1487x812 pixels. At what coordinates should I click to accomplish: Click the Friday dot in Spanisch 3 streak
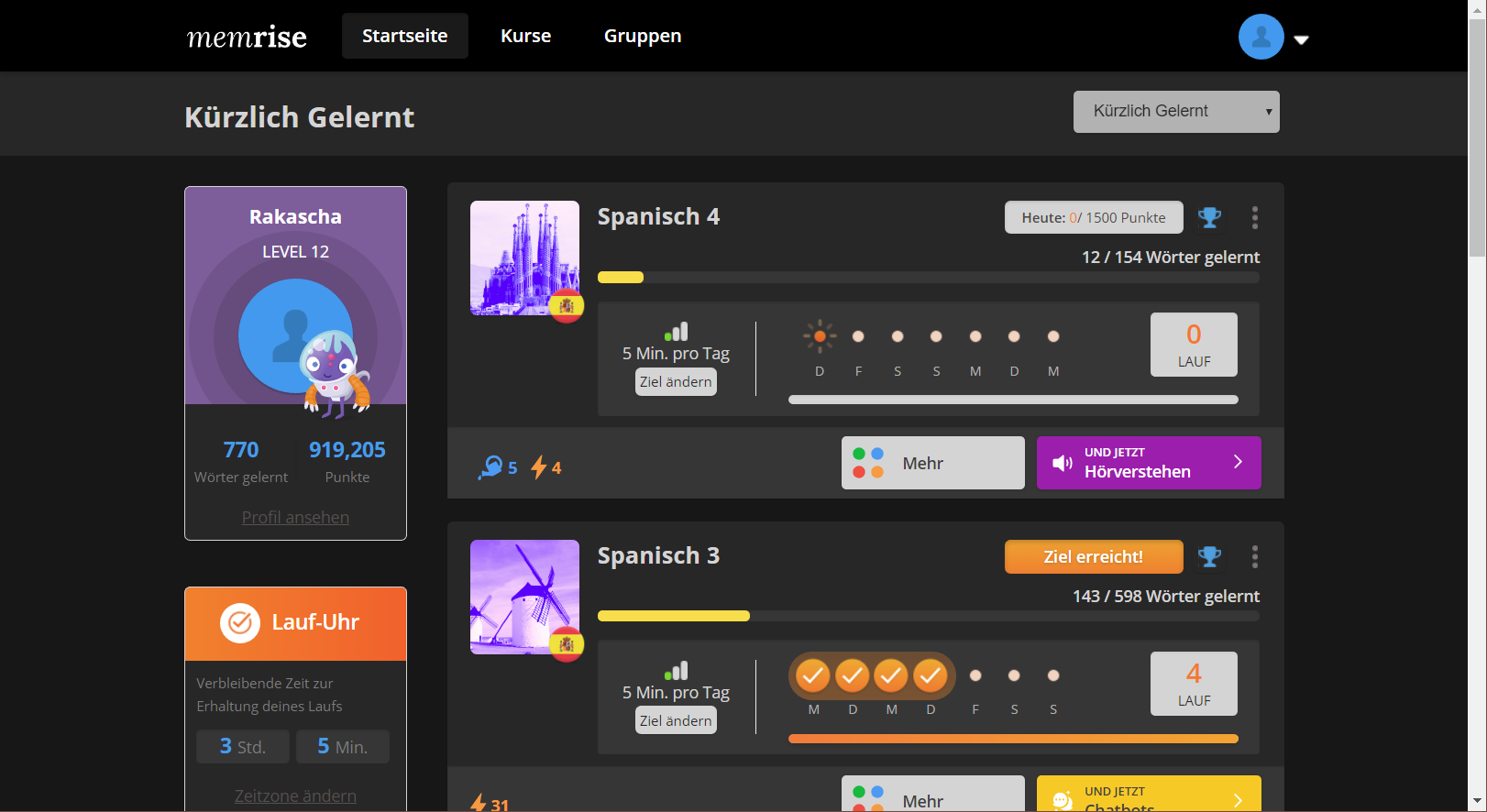[x=975, y=675]
